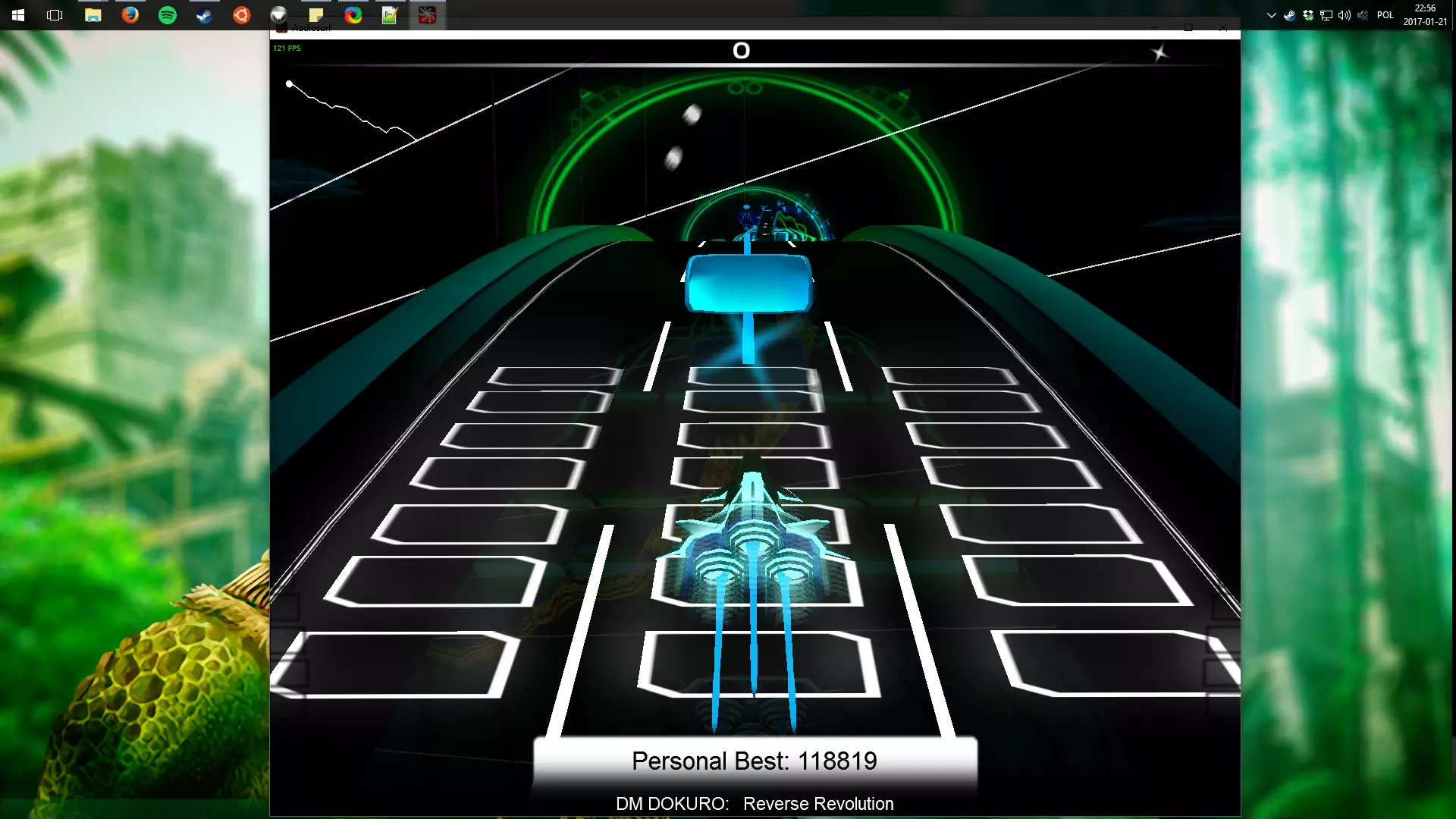The image size is (1456, 819).
Task: Change POL keyboard language indicator
Action: pyautogui.click(x=1385, y=15)
